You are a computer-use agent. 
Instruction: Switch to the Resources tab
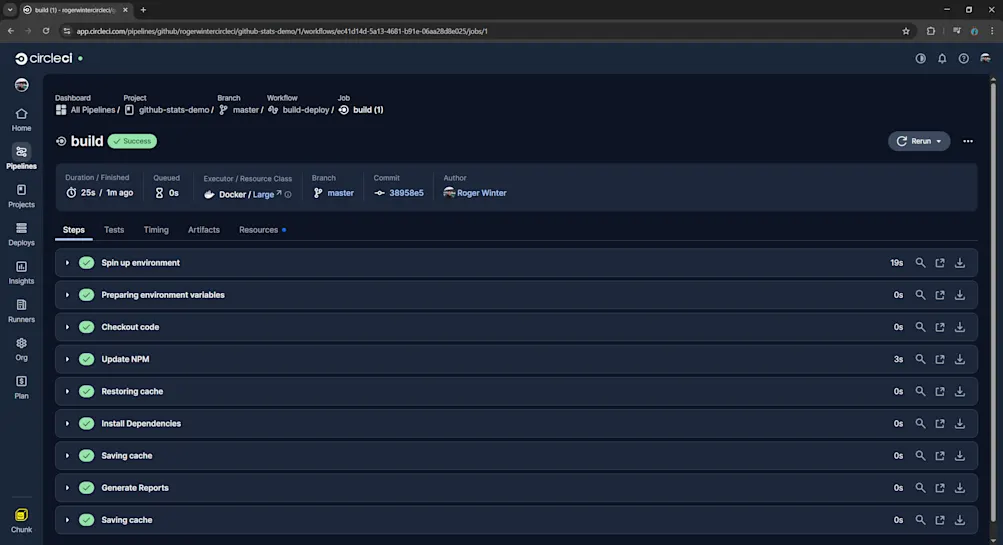point(262,230)
